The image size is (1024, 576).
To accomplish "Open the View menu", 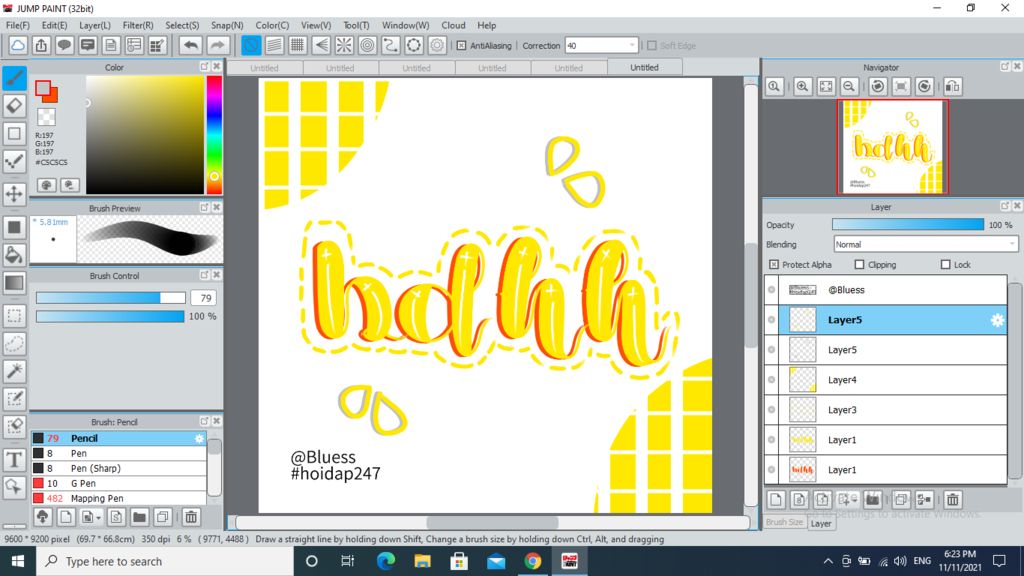I will (316, 25).
